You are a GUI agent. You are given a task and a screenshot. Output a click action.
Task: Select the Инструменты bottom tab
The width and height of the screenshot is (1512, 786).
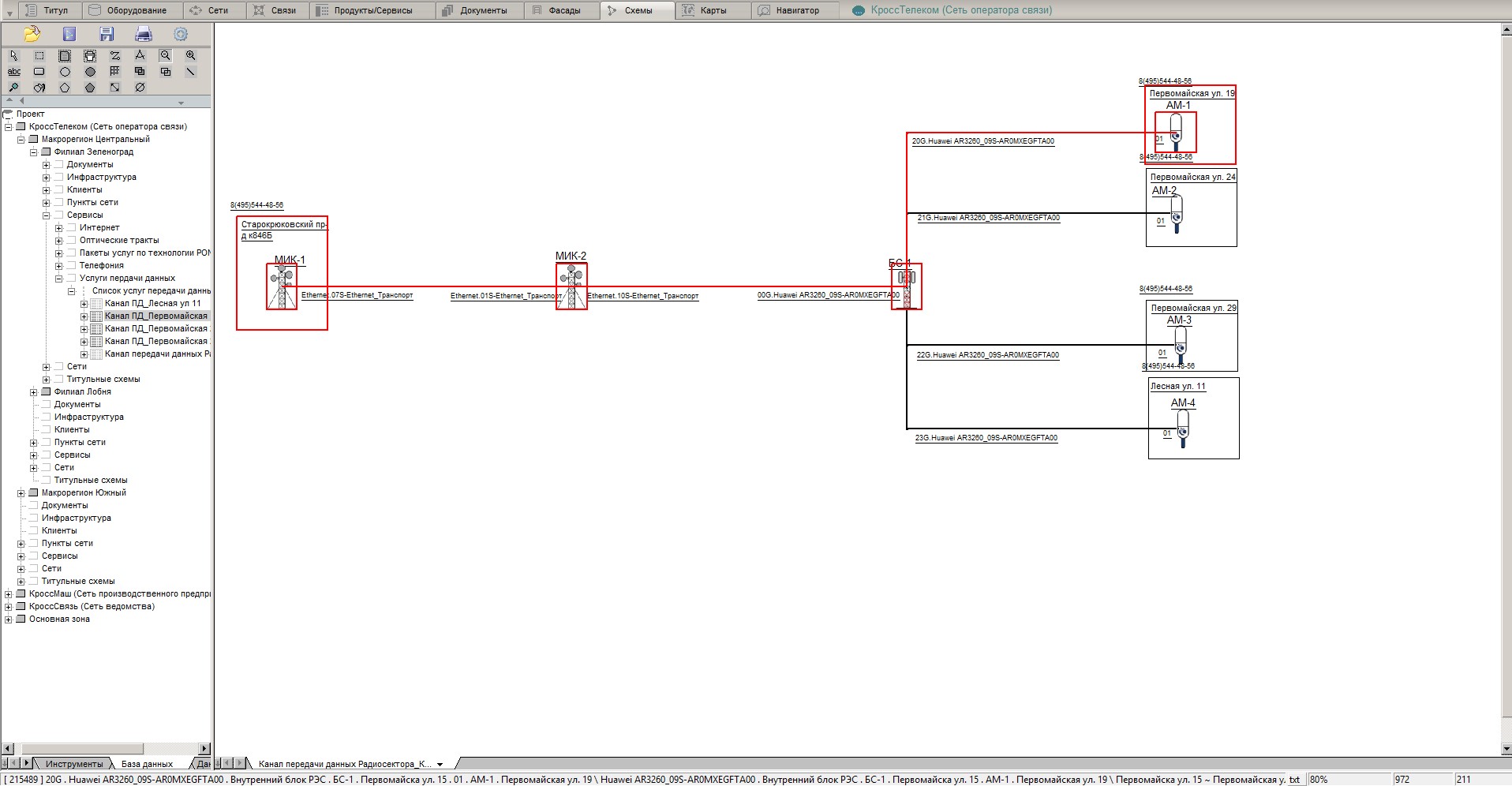click(74, 764)
